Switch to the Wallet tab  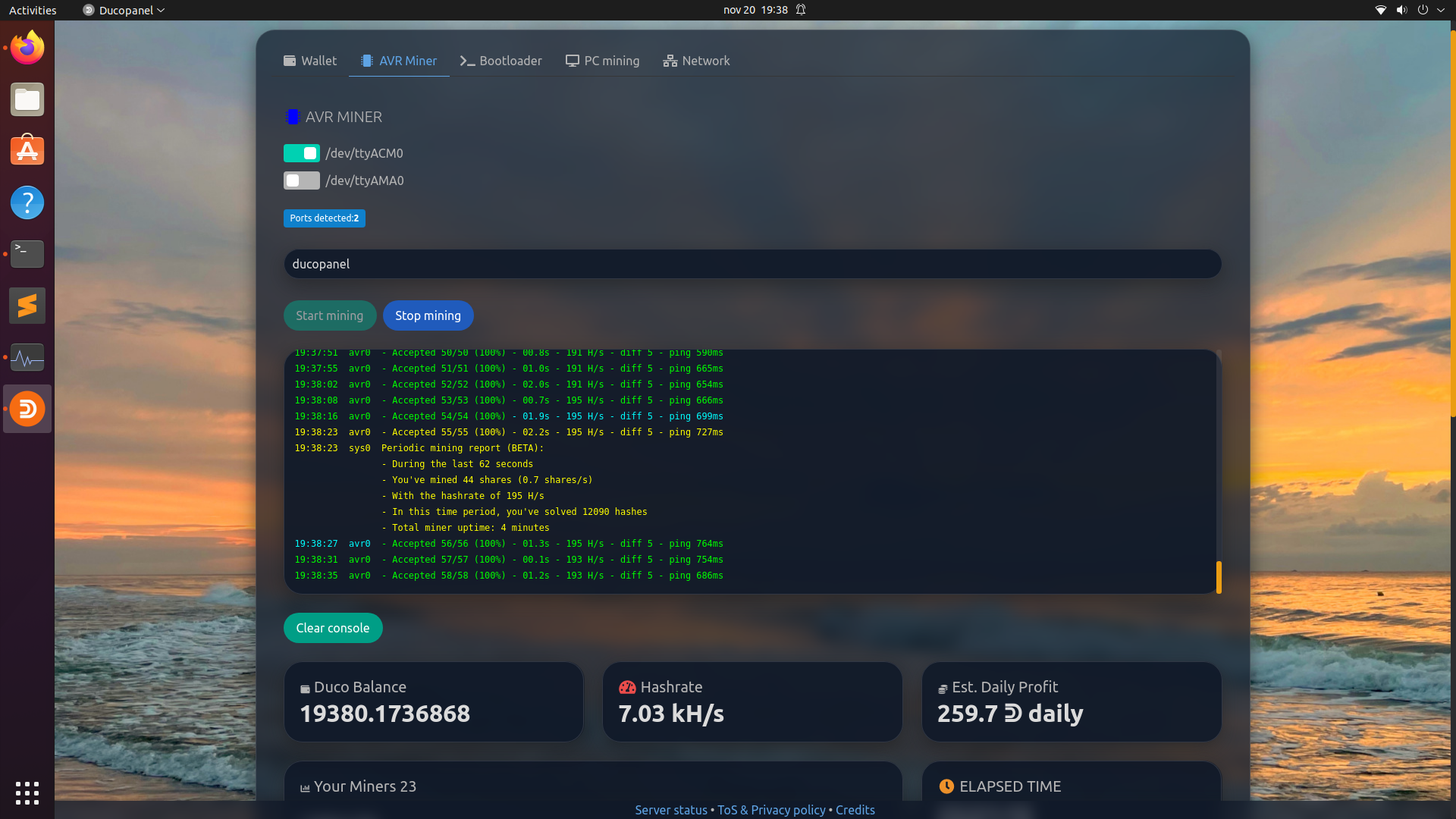point(310,61)
